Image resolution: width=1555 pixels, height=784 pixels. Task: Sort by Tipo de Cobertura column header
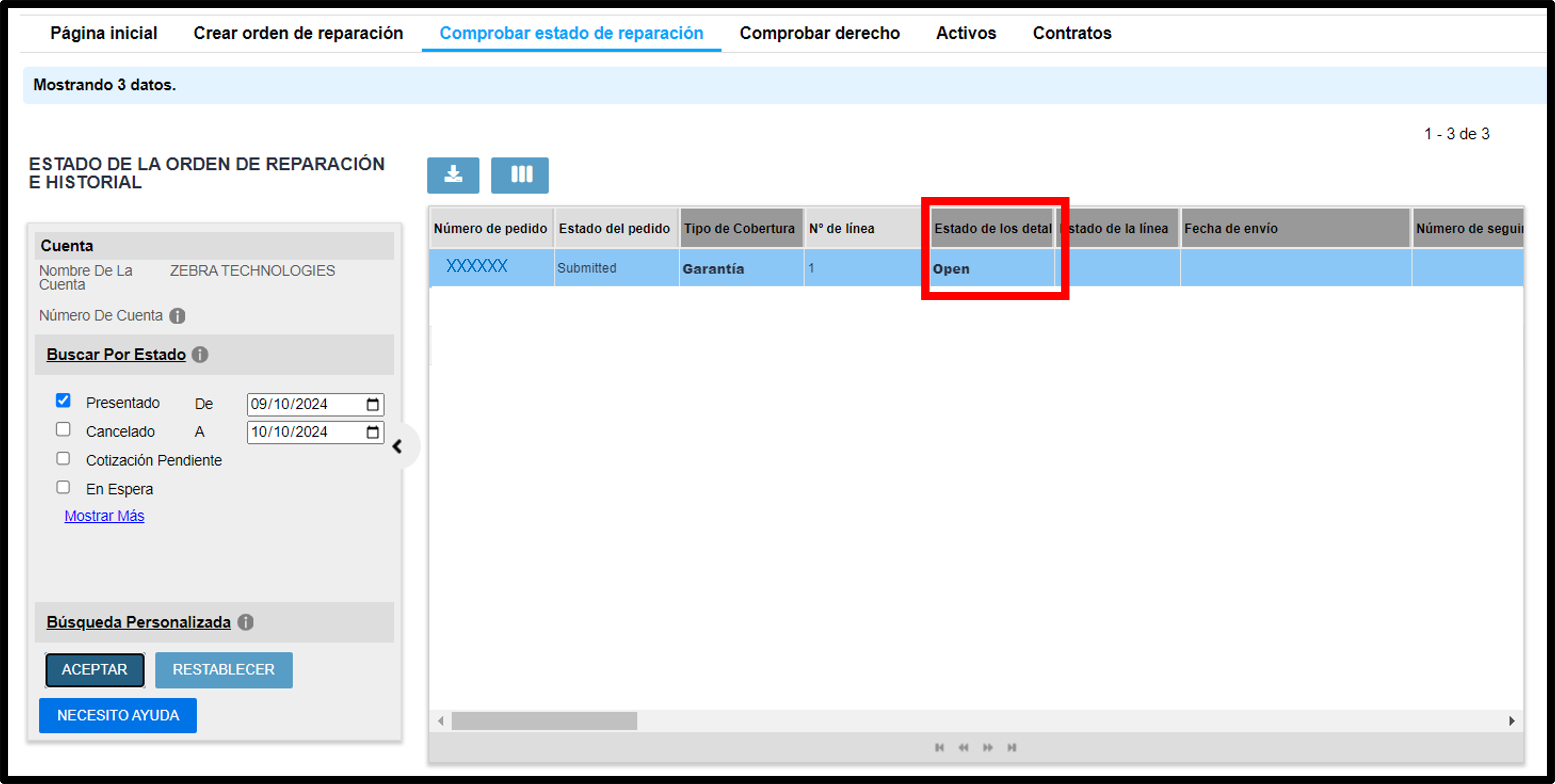[741, 228]
